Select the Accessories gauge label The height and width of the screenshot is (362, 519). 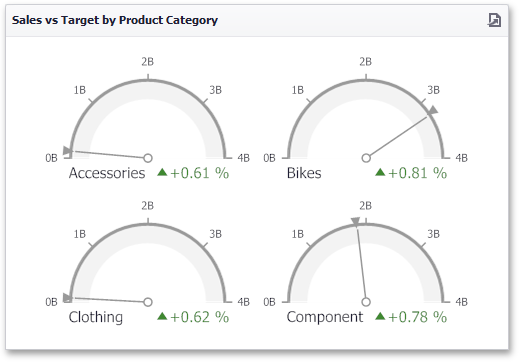pos(107,173)
